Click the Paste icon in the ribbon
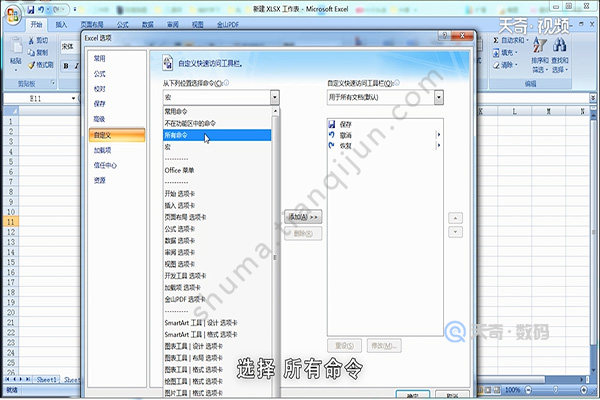Screen dimensions: 600x400 coord(16,46)
